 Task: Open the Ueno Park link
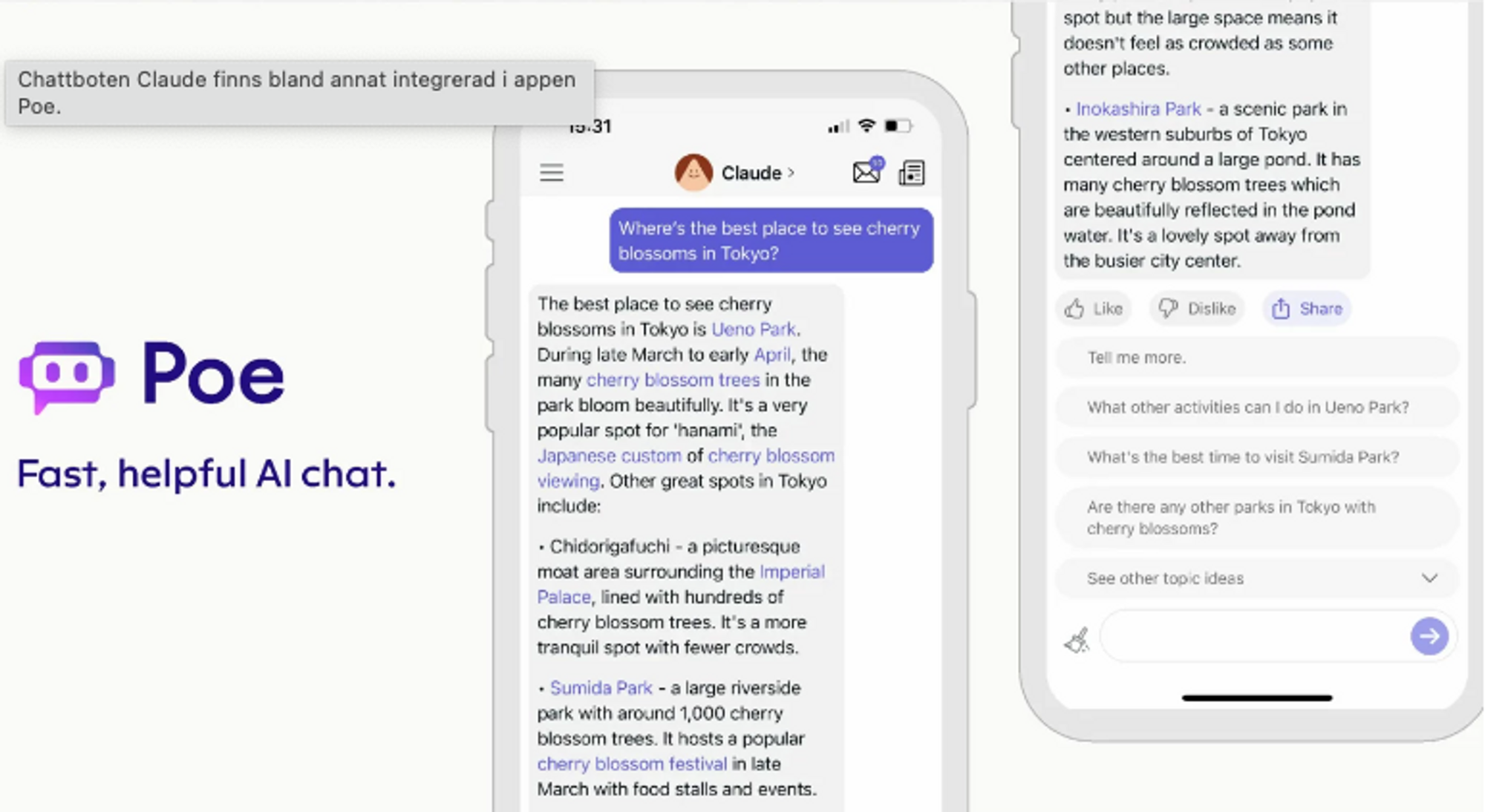[x=753, y=329]
